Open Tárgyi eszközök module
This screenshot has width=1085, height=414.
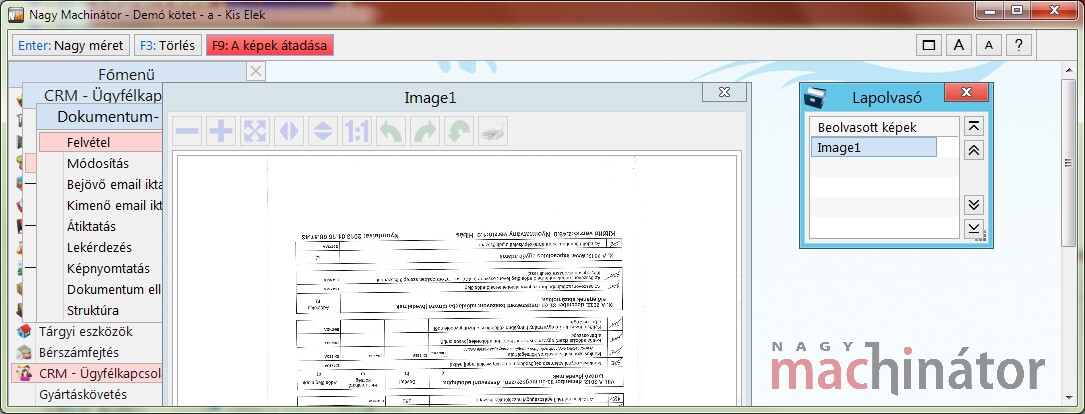[86, 332]
